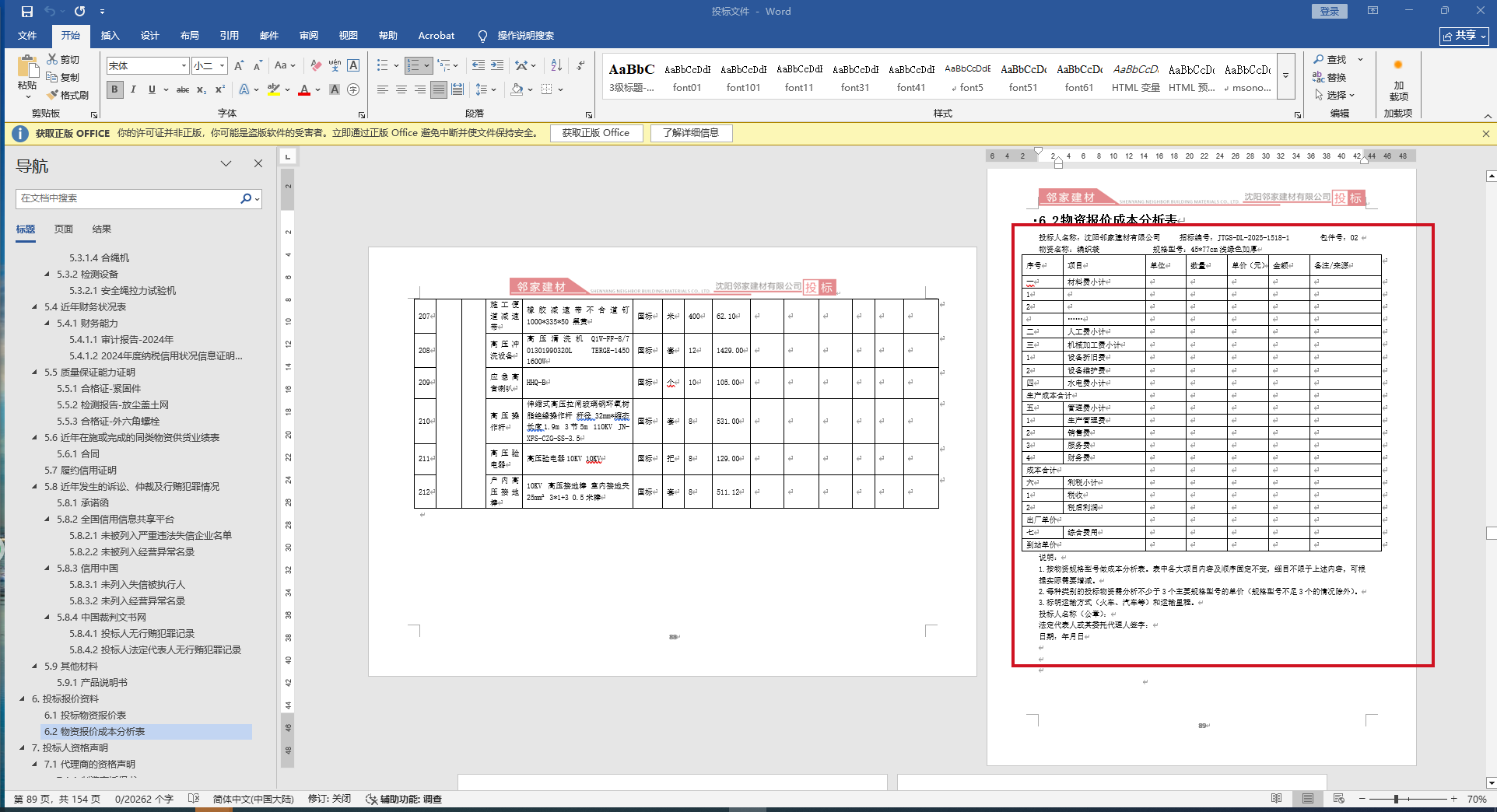Adjust the zoom slider handle

[x=1396, y=799]
